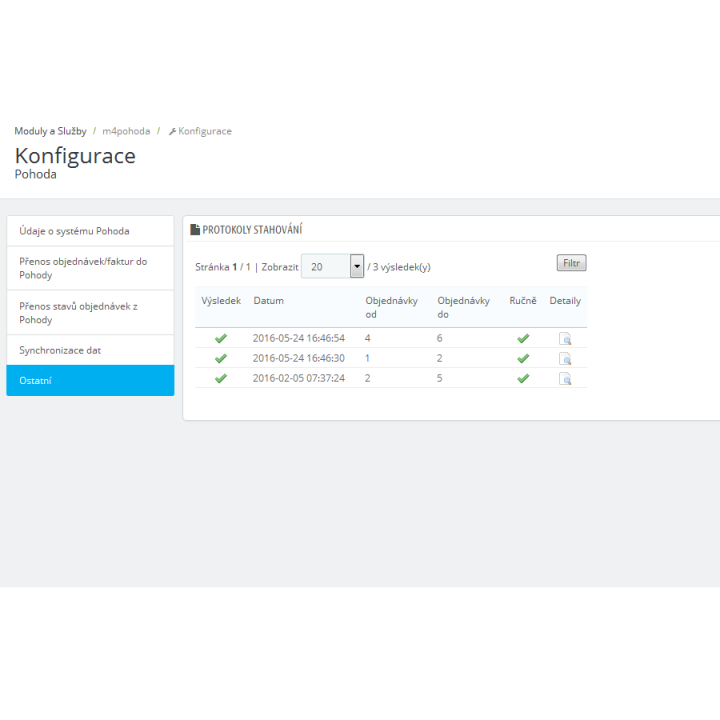This screenshot has height=720, width=720.
Task: Click the Ručně checkmark for 2016-02-05 row
Action: (523, 379)
